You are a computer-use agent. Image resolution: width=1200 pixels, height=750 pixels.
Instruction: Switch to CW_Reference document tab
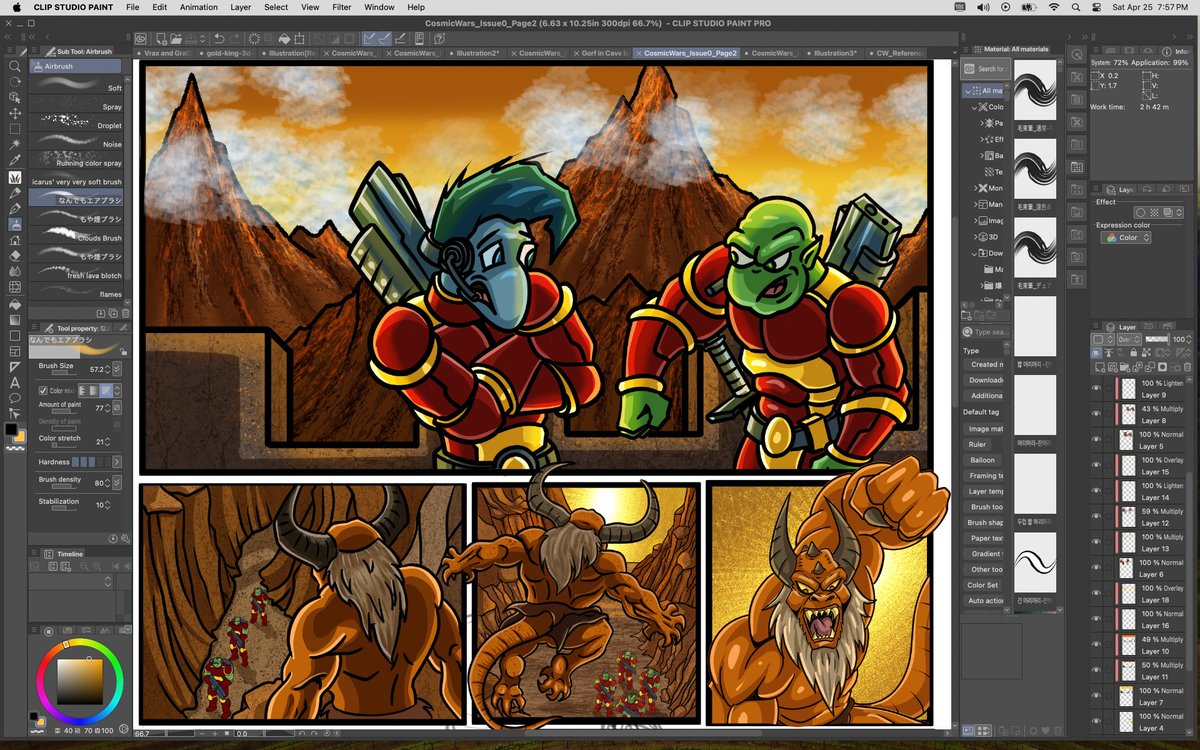pyautogui.click(x=895, y=53)
